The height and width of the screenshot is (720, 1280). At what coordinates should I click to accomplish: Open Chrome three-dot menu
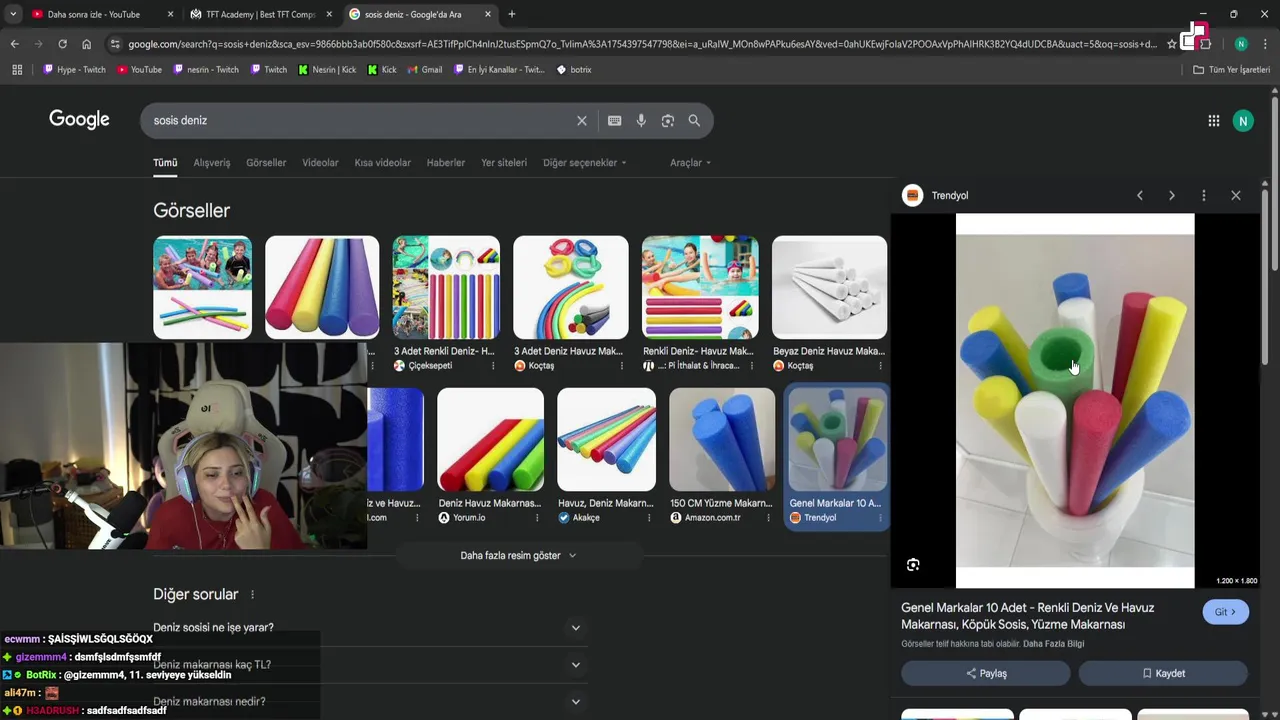pos(1264,44)
